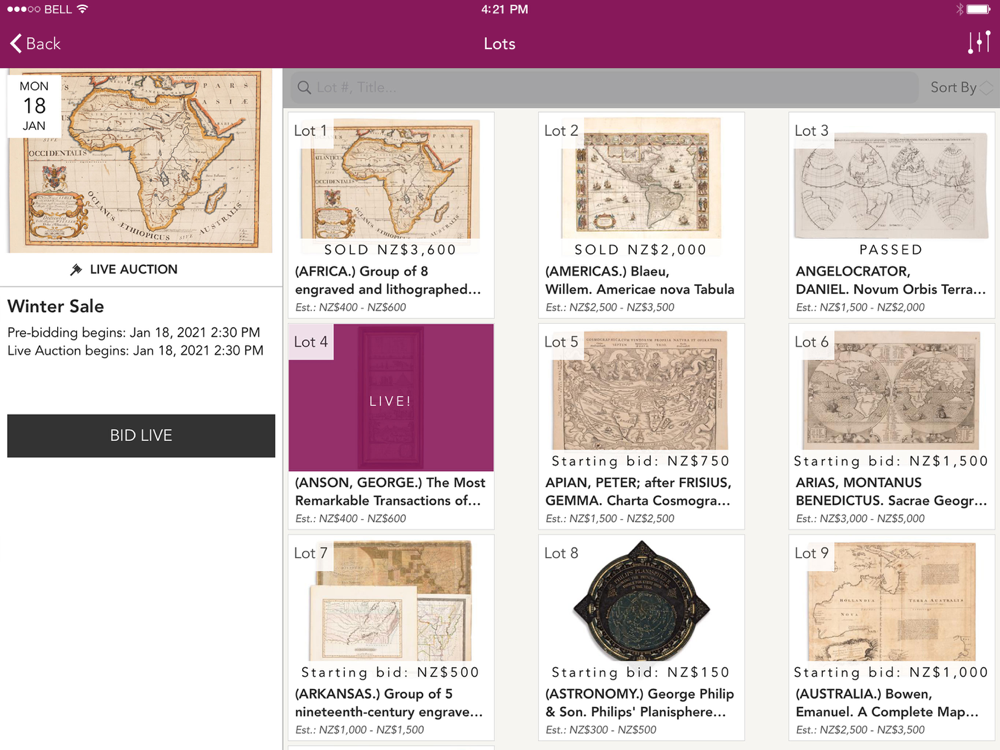Click 'Starting bid: NZ$1,500' on Lot 6
Viewport: 1000px width, 750px height.
[891, 461]
